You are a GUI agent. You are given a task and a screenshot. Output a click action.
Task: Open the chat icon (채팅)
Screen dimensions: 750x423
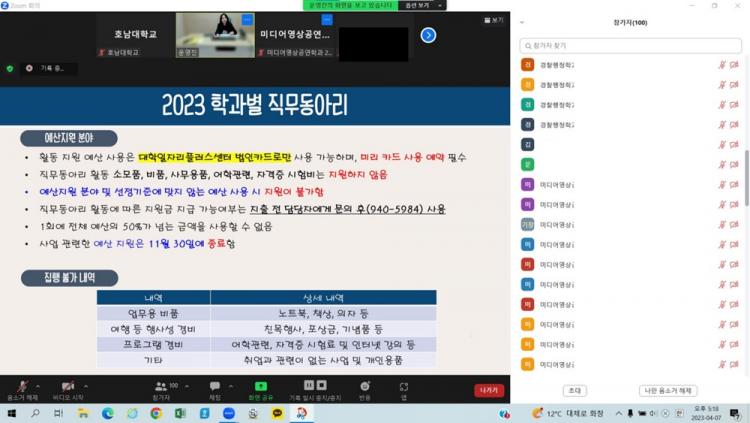tap(214, 386)
